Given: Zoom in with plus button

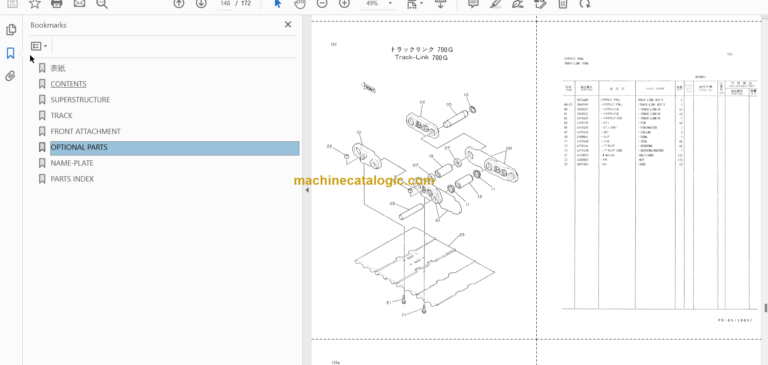Looking at the screenshot, I should click(344, 3).
